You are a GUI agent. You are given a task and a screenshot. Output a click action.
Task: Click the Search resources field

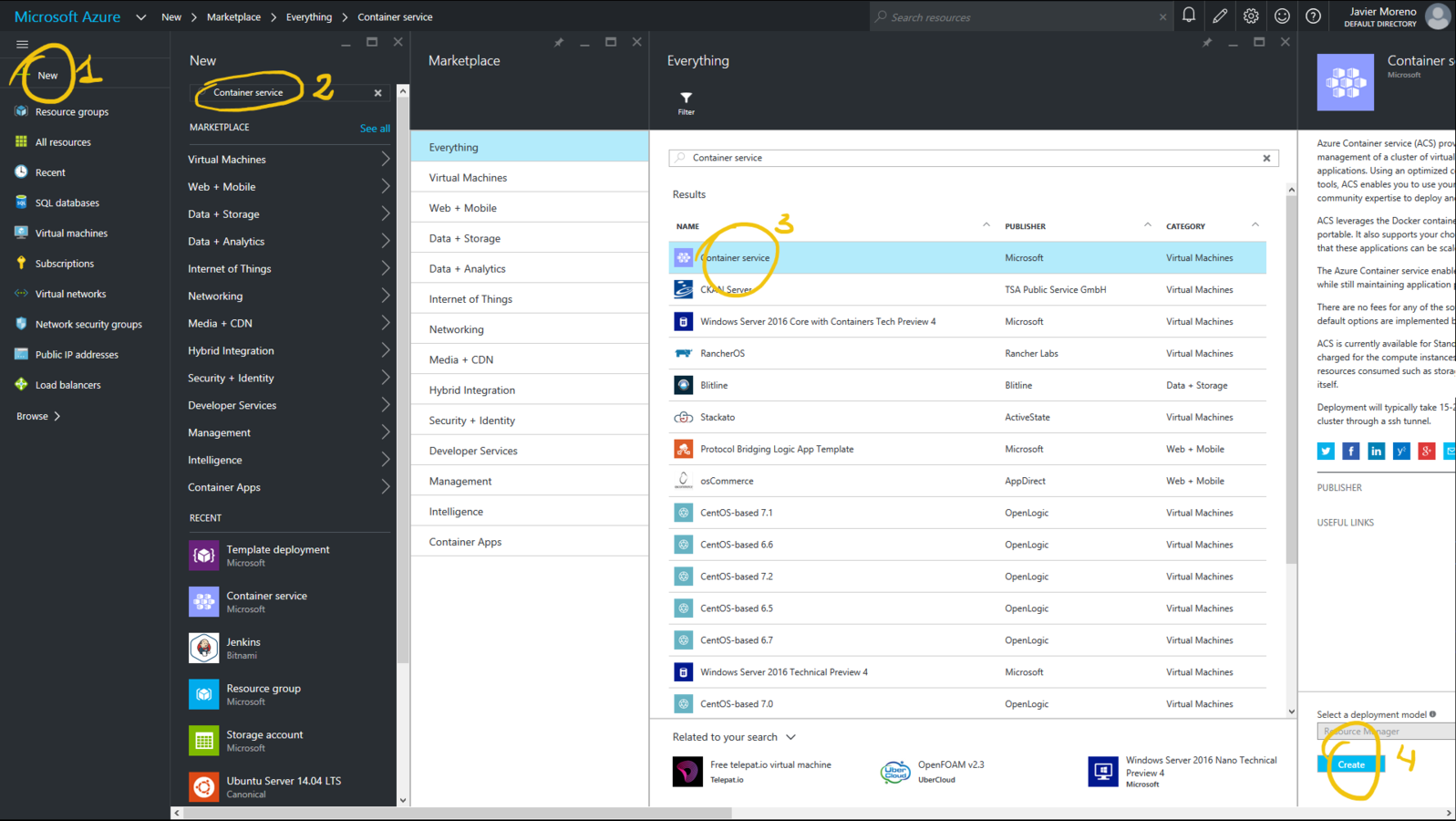pos(1021,16)
